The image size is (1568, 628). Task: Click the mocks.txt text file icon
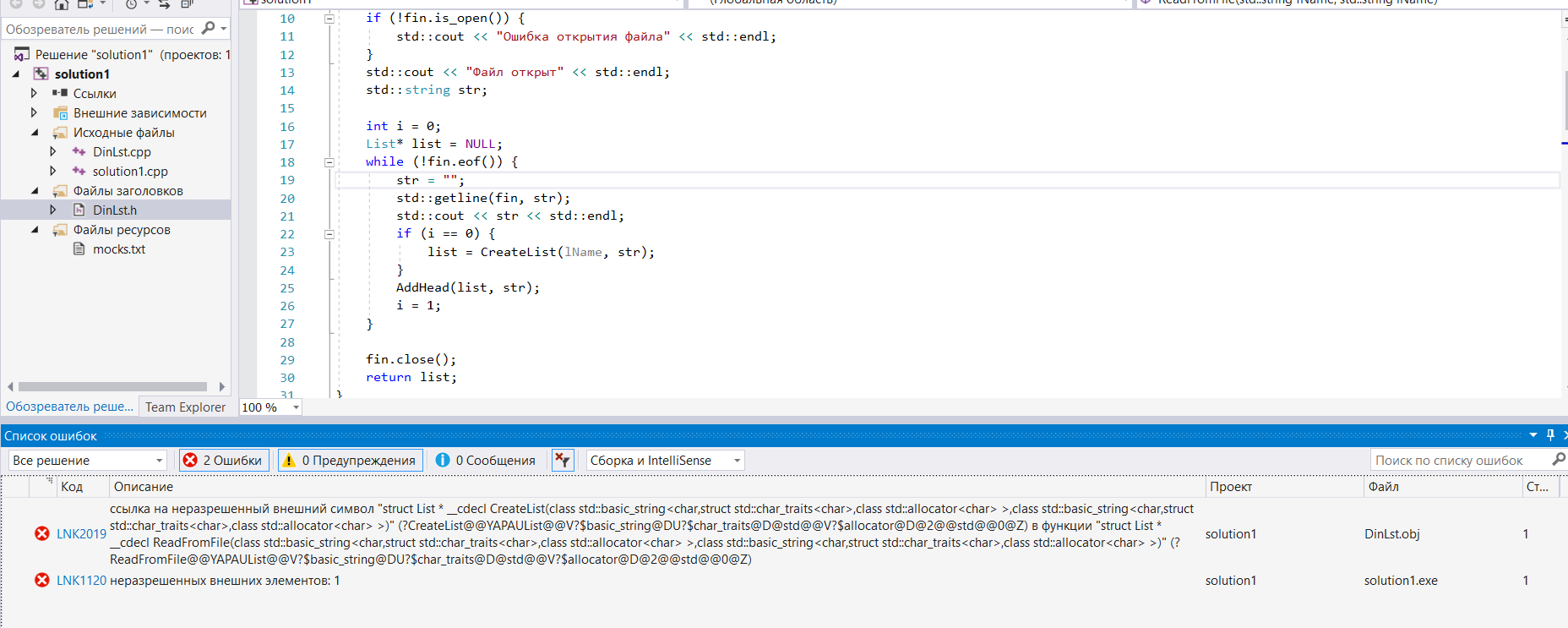(x=79, y=248)
